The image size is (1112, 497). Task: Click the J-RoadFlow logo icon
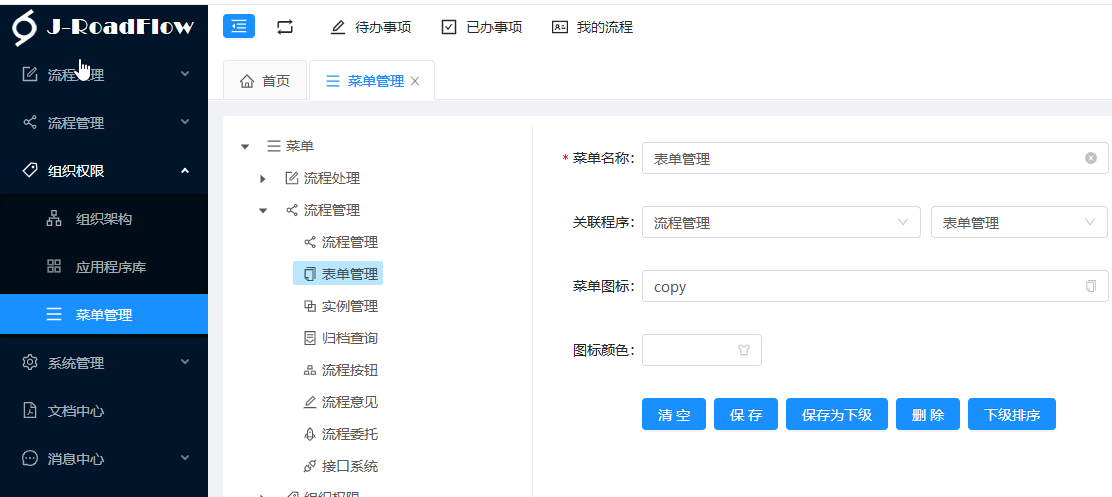pos(25,28)
